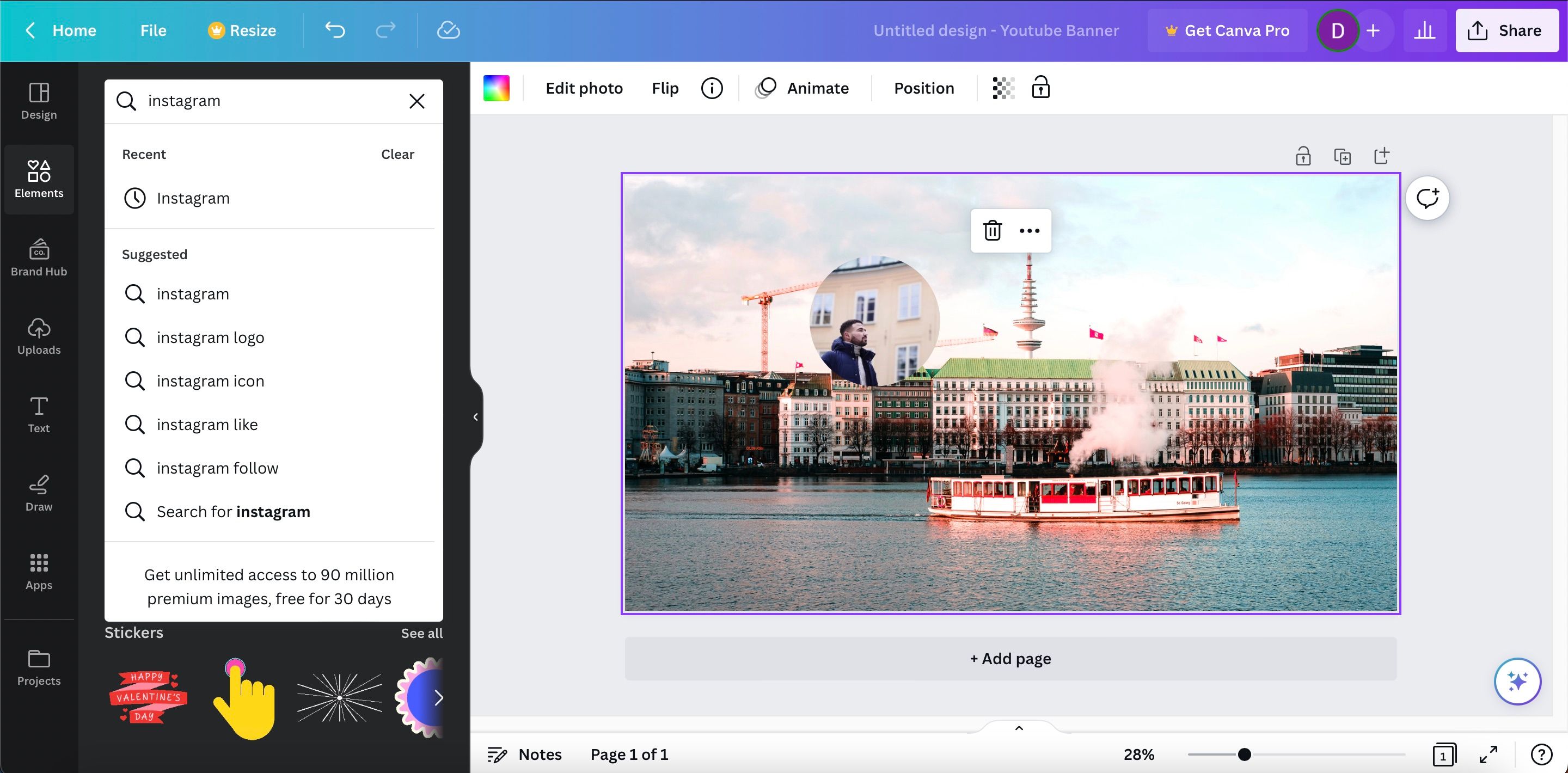Open the Text panel
Screen dimensions: 1568x773
tap(38, 414)
